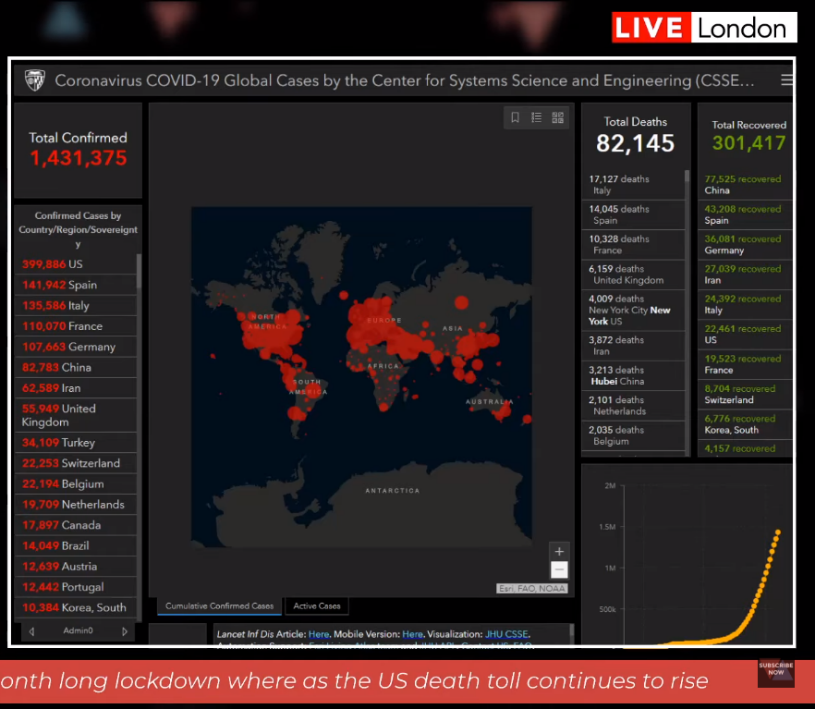This screenshot has width=815, height=709.
Task: Go to previous Admin level with left arrow
Action: [x=32, y=631]
